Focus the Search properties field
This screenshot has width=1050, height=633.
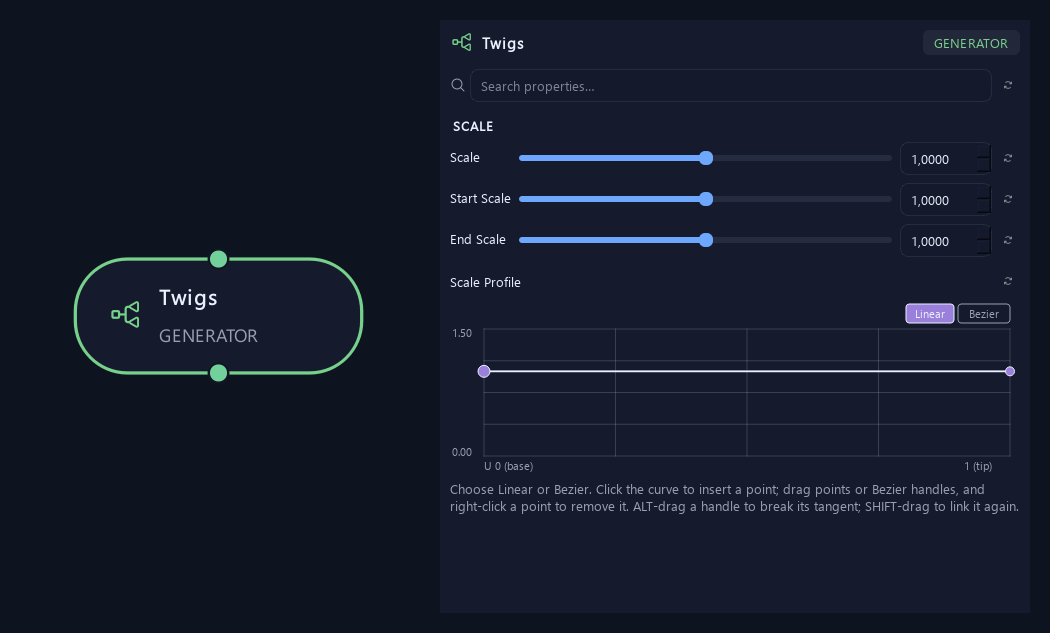click(x=731, y=86)
